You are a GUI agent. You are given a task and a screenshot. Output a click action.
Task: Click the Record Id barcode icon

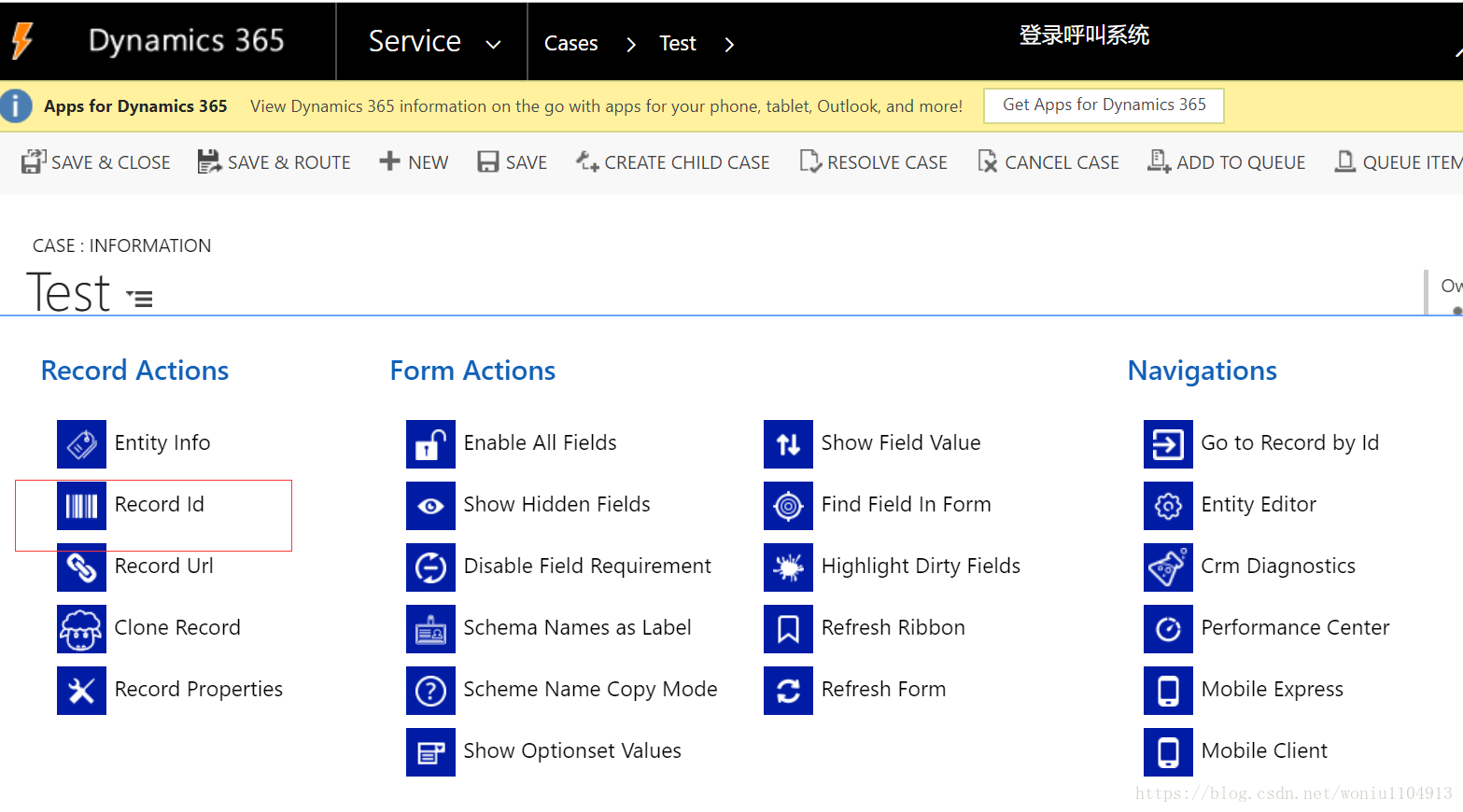click(81, 506)
